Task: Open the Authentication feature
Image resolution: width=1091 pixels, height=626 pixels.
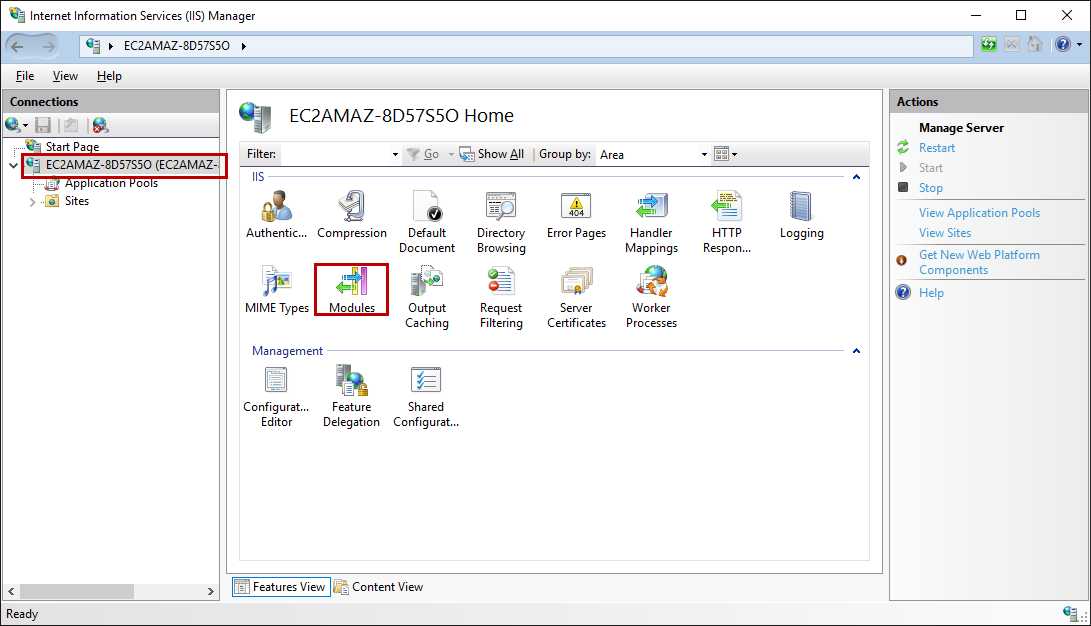Action: click(x=276, y=215)
